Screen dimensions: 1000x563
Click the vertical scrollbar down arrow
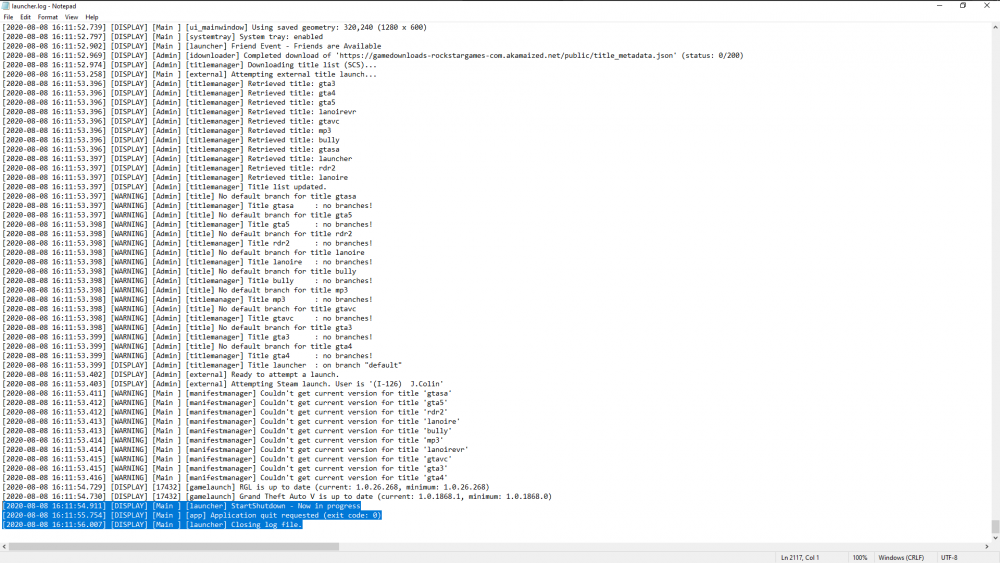click(x=995, y=537)
